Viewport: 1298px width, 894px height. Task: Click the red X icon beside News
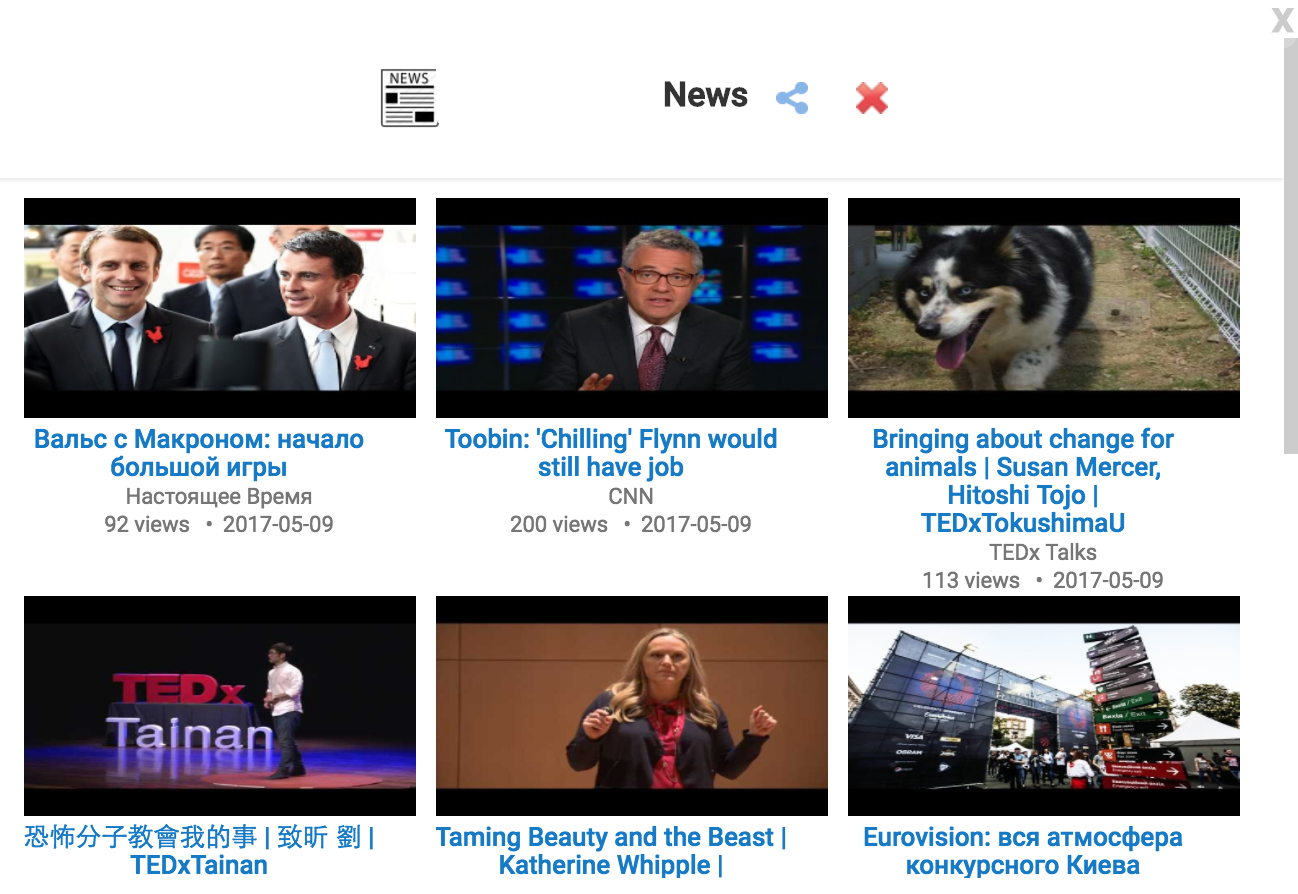[x=872, y=98]
